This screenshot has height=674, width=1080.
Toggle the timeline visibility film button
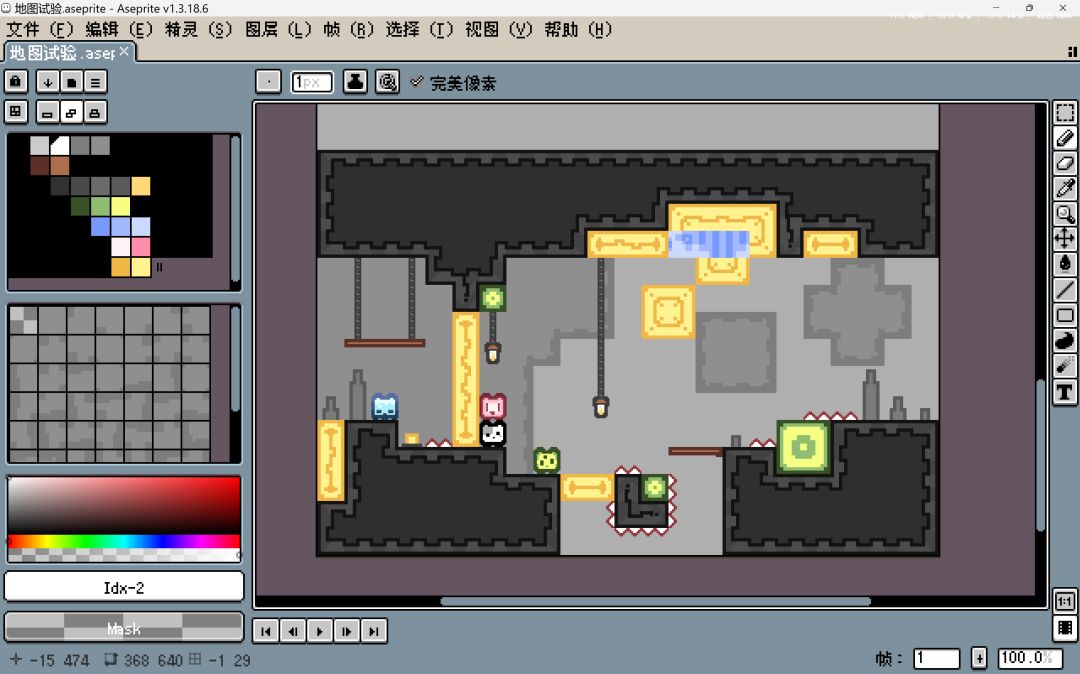(1065, 628)
